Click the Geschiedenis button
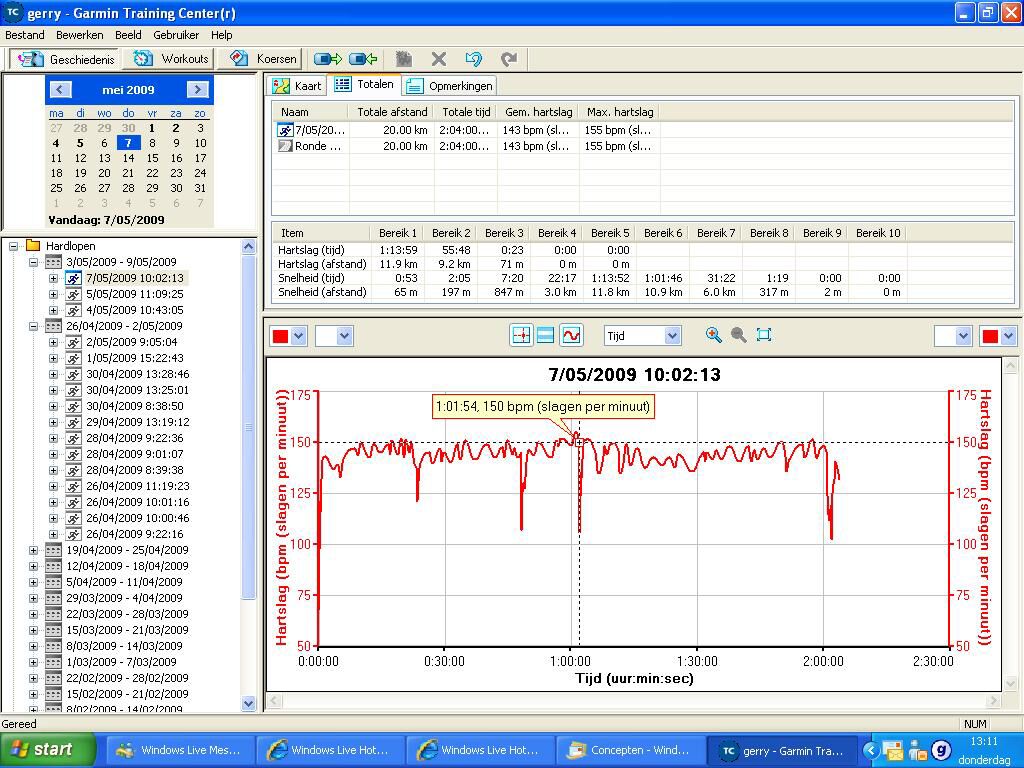This screenshot has height=768, width=1024. [x=65, y=59]
